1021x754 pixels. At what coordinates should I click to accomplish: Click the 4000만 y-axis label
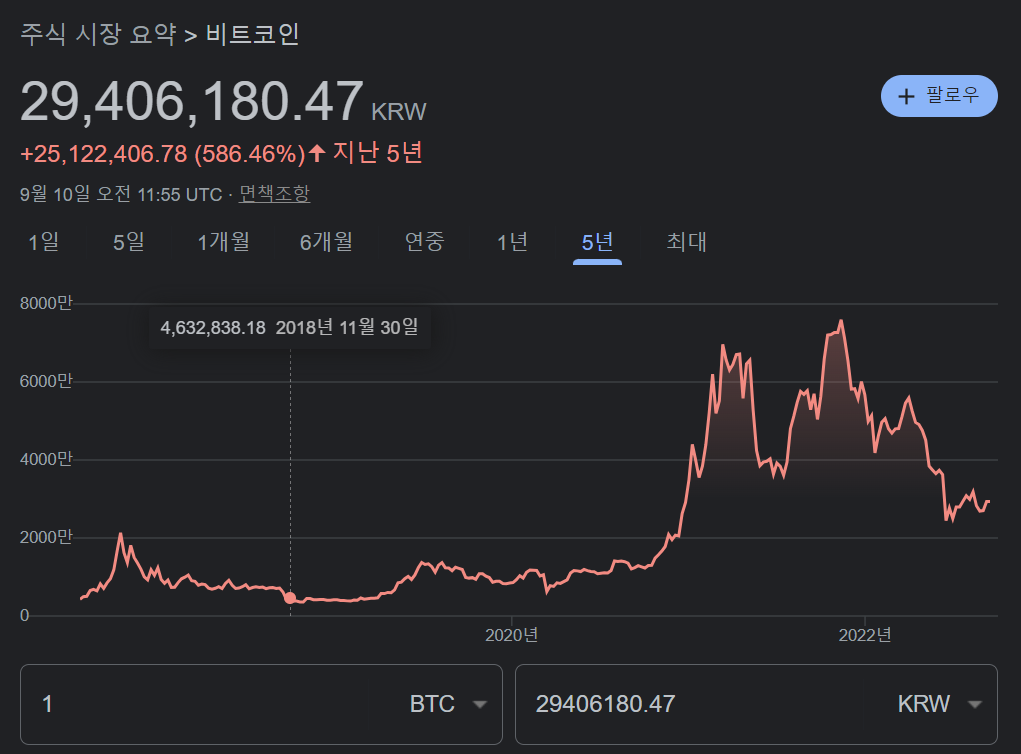[x=46, y=459]
